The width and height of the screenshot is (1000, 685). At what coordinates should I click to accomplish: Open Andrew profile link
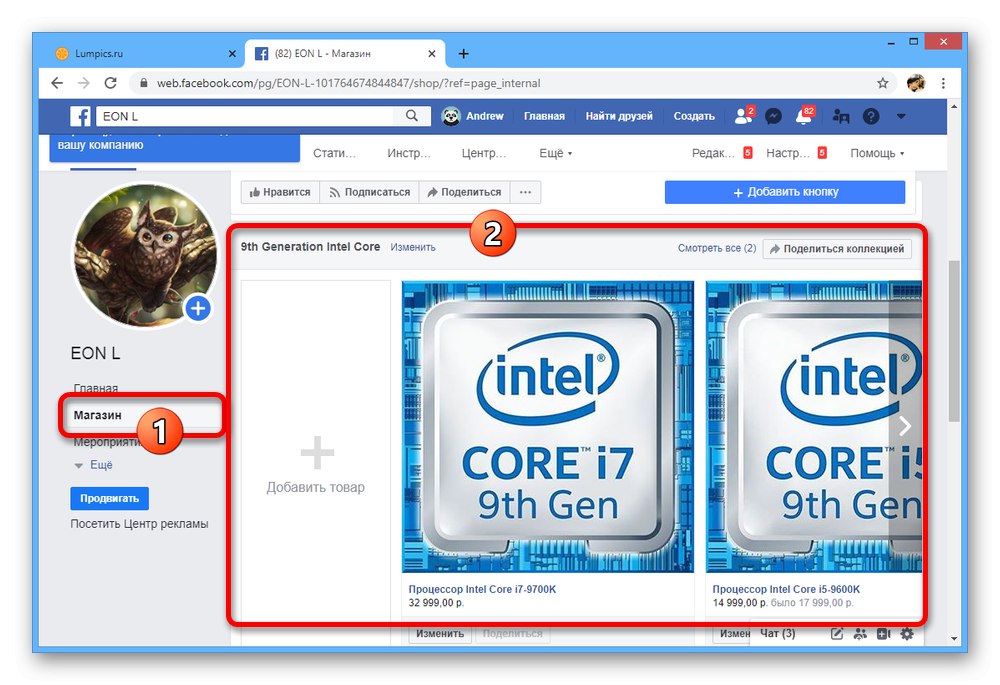[473, 116]
